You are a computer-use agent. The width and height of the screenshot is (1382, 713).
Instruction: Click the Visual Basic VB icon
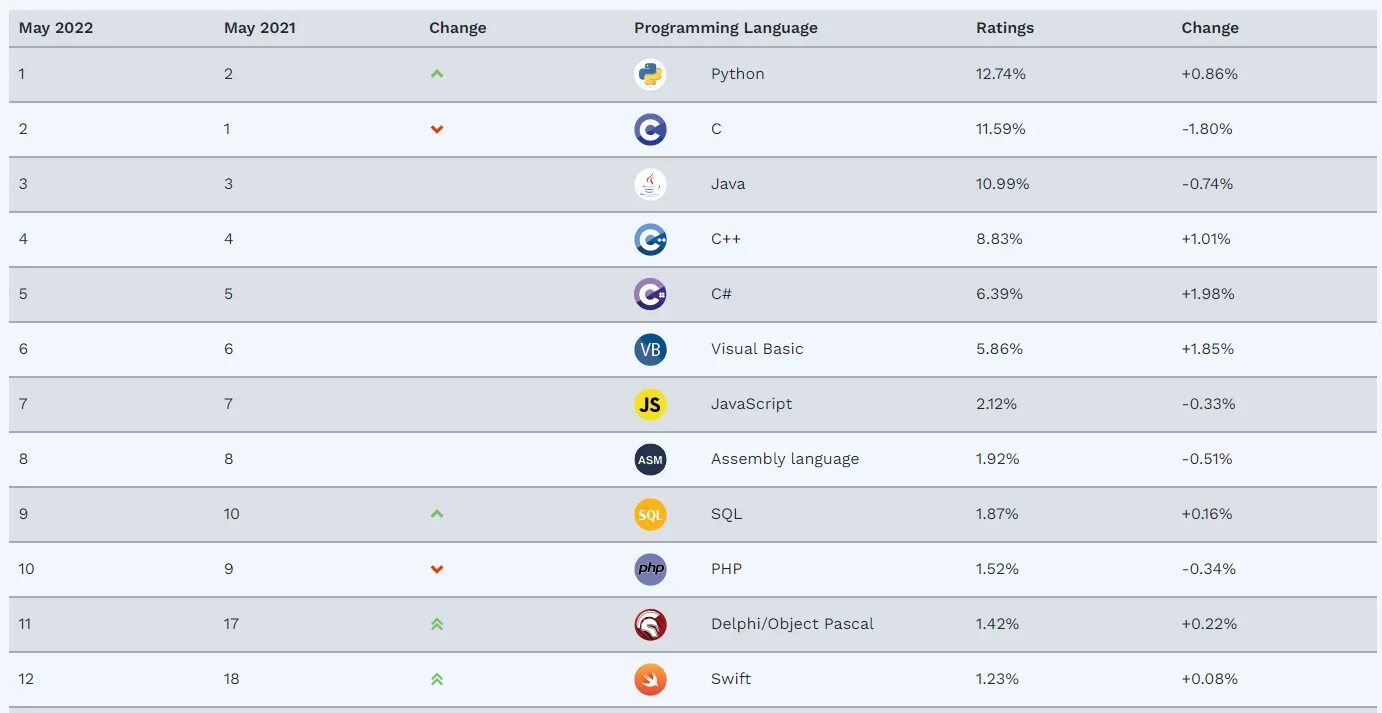(x=650, y=349)
